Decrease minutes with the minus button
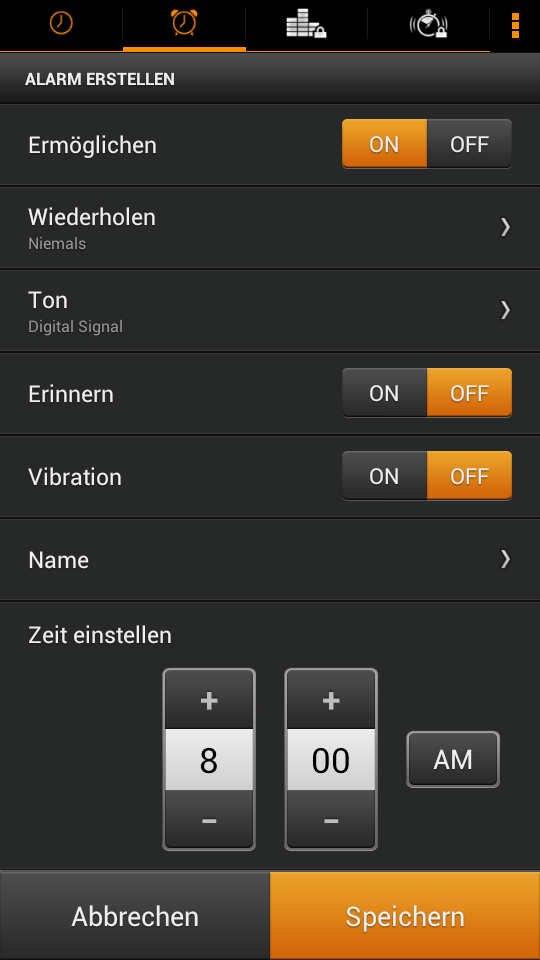Viewport: 540px width, 960px height. 331,819
